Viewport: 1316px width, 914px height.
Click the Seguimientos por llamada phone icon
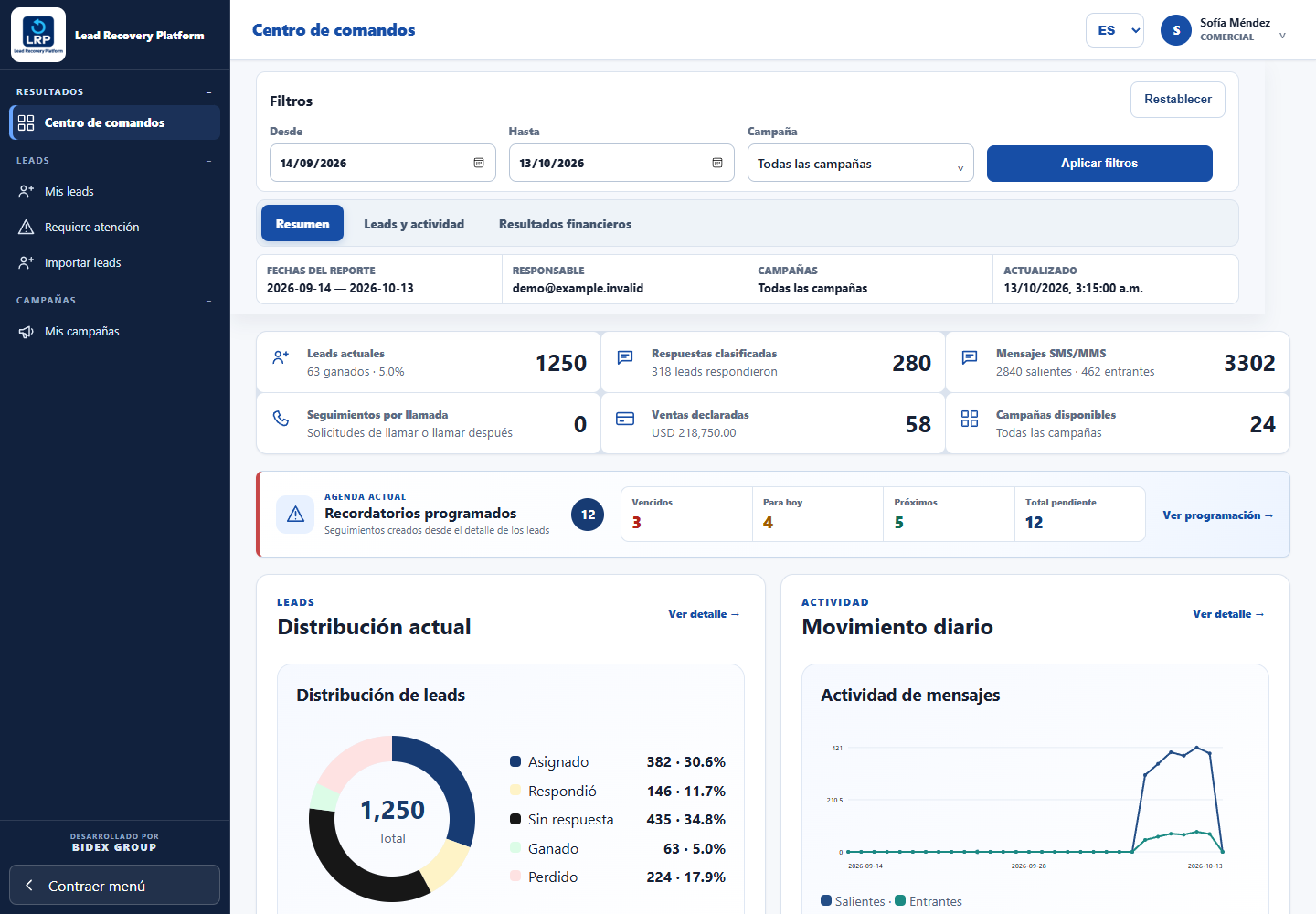coord(281,419)
